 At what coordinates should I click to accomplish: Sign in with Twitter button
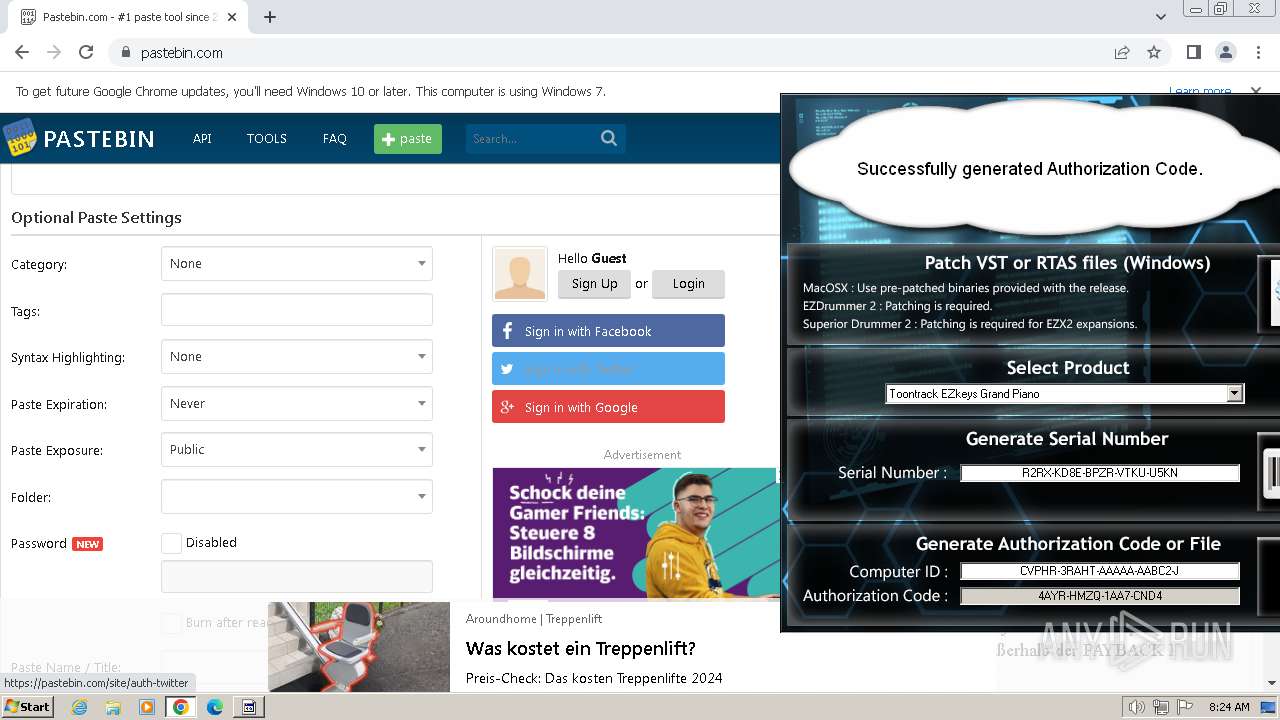coord(608,369)
